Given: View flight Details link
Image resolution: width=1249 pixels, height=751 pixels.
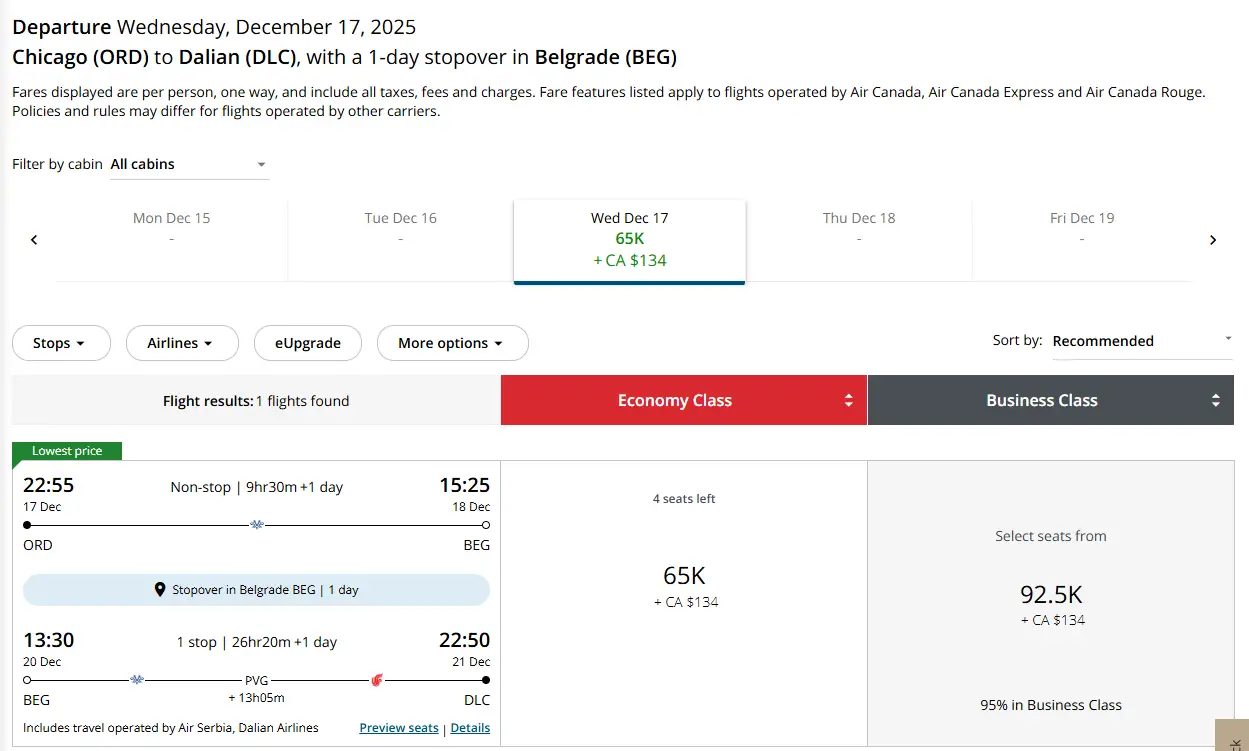Looking at the screenshot, I should (x=470, y=728).
